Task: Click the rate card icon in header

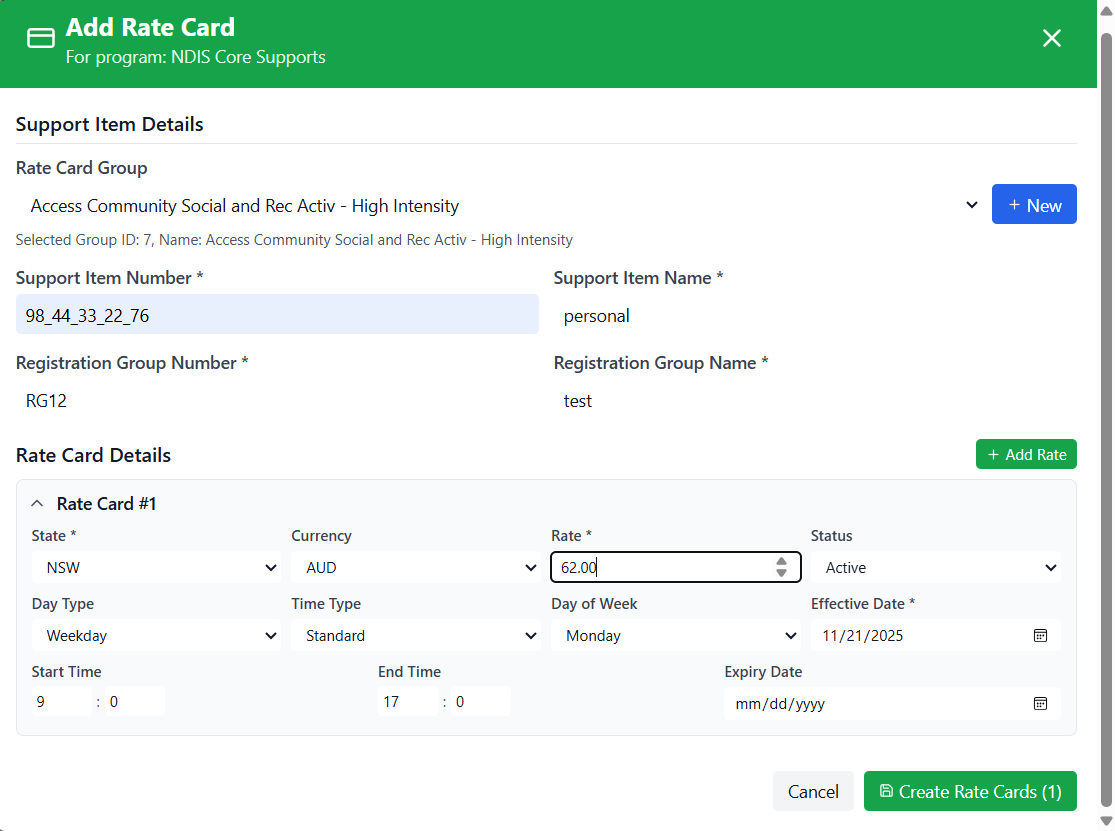Action: [41, 38]
